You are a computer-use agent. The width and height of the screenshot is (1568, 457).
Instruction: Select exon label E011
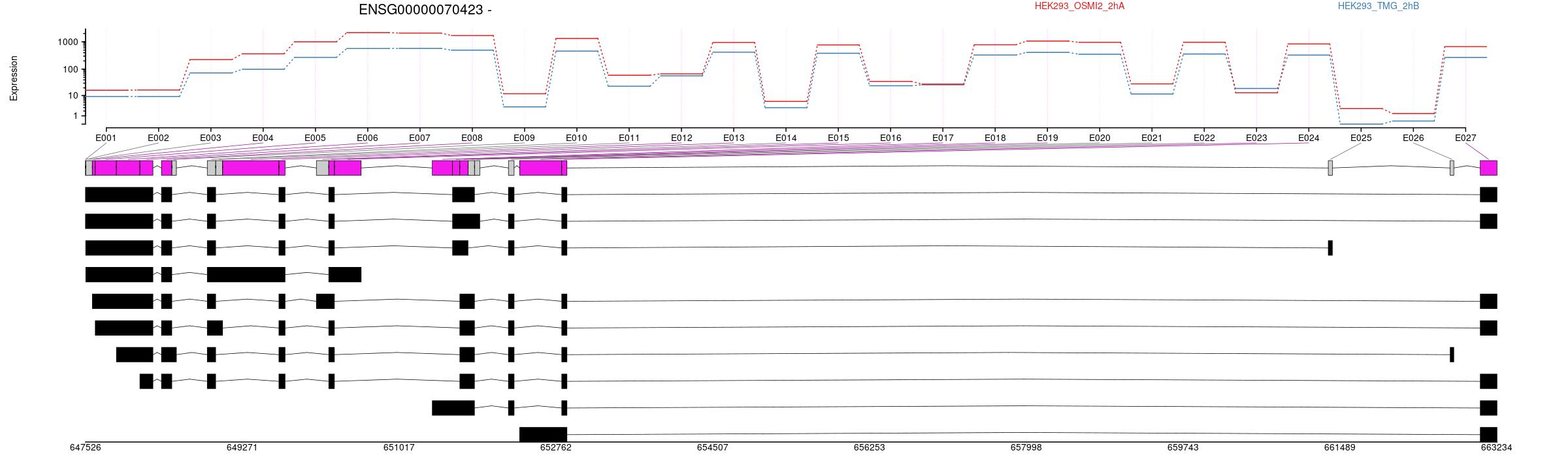click(x=629, y=138)
